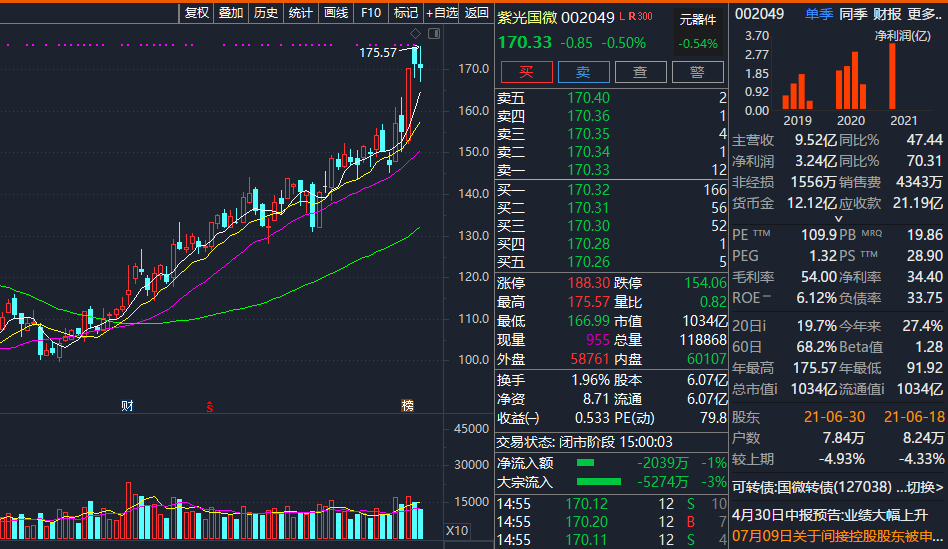Click the 总市值i 1034亿 value
Image resolution: width=948 pixels, height=549 pixels.
click(814, 389)
